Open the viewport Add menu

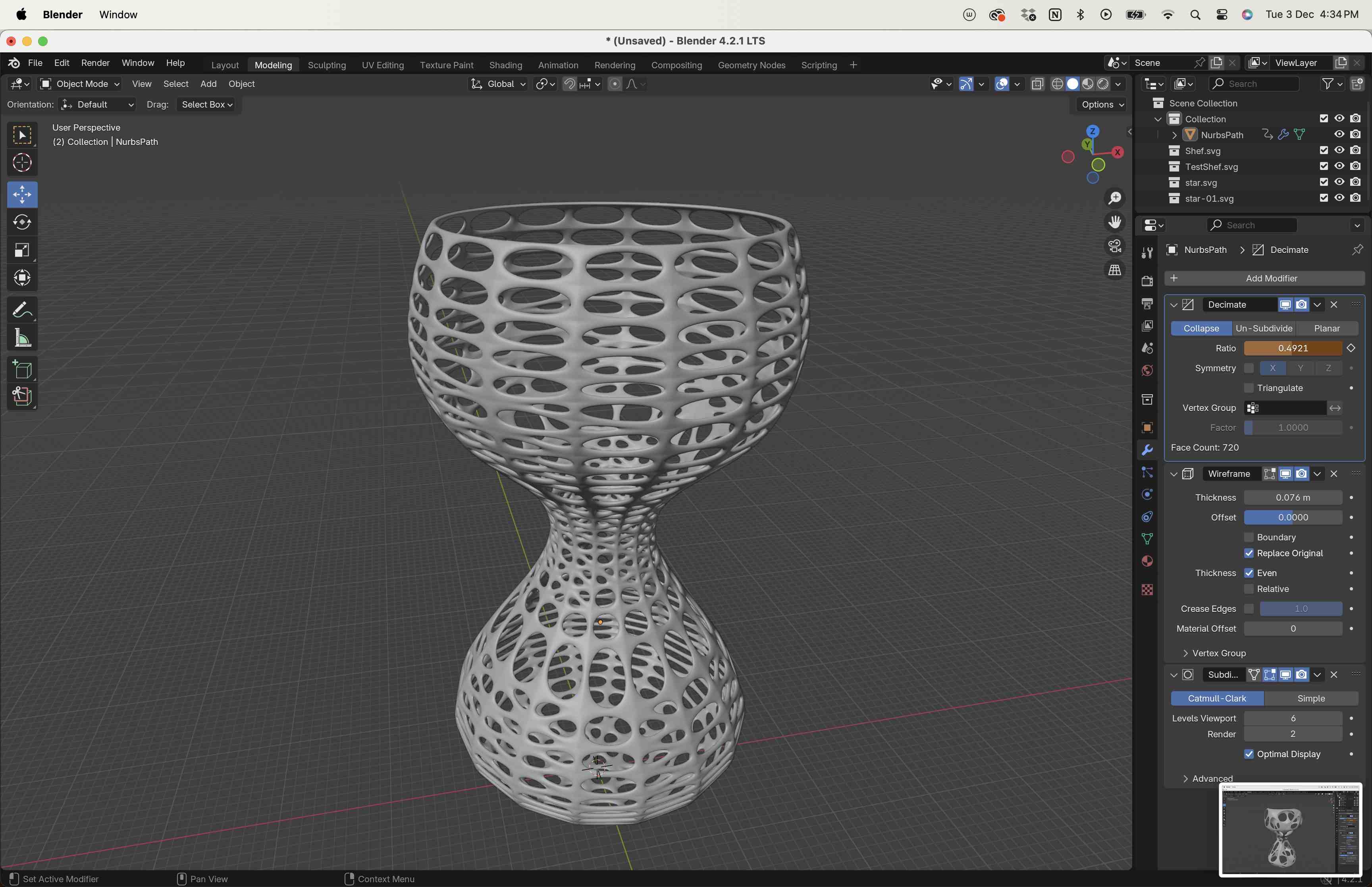[208, 84]
